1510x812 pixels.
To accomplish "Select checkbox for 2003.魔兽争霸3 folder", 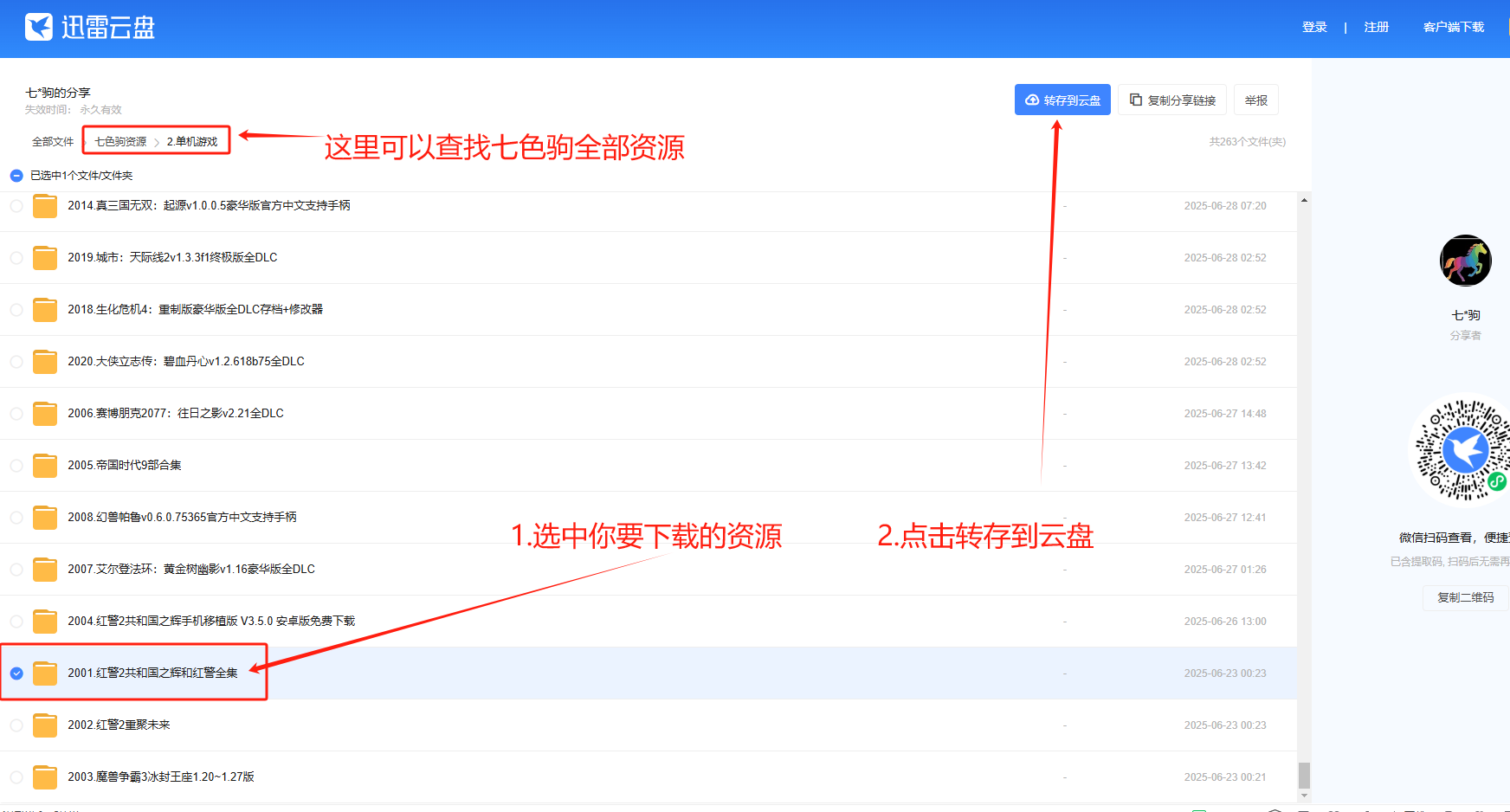I will tap(16, 777).
